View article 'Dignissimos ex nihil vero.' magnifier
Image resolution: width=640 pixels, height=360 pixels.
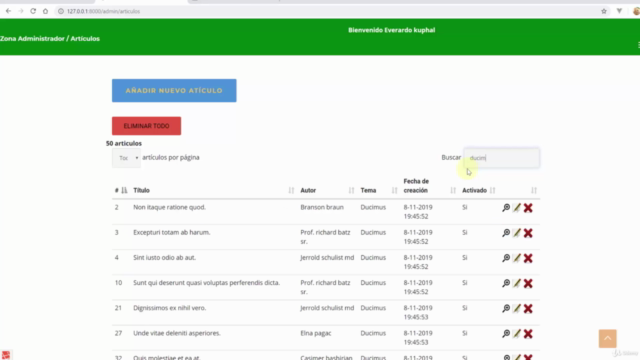point(506,309)
